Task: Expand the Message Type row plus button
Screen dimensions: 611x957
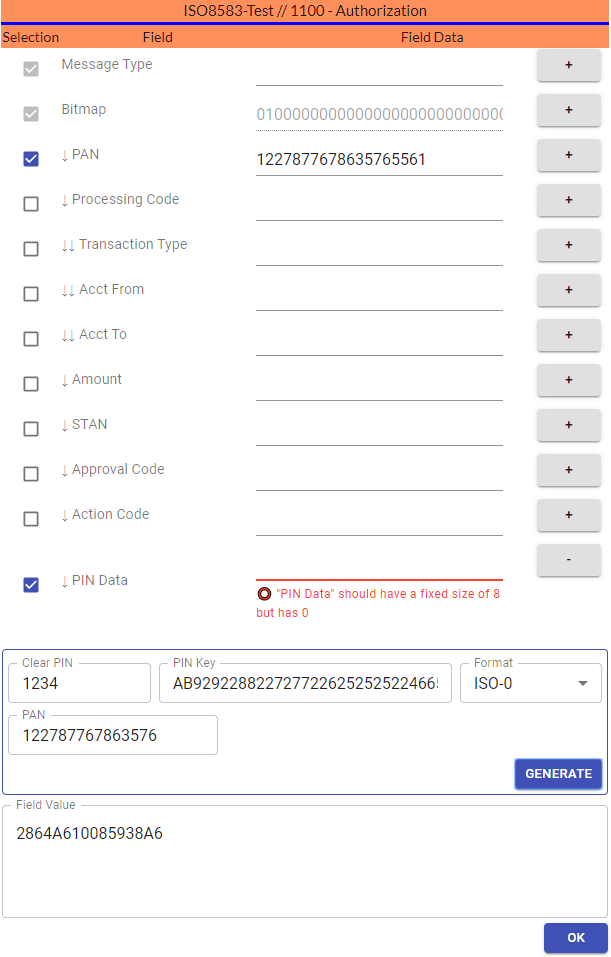Action: pyautogui.click(x=568, y=65)
